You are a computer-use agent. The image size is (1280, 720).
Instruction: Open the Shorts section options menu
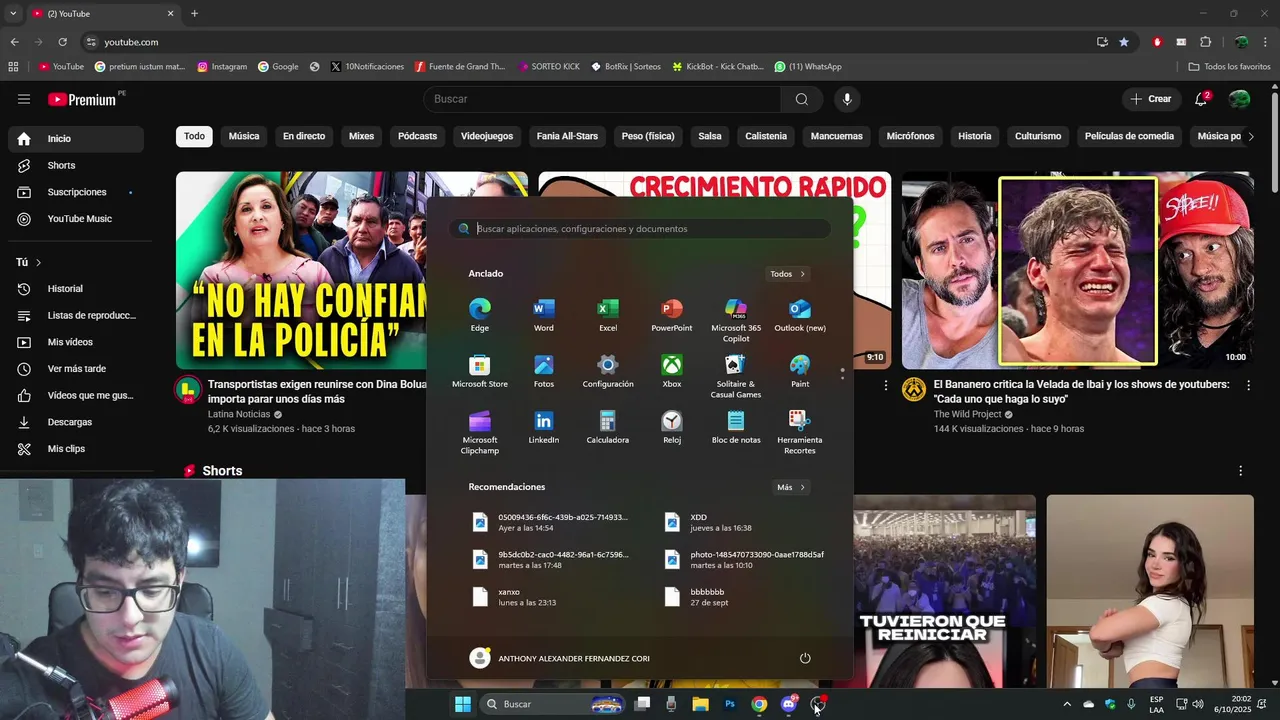pyautogui.click(x=1241, y=471)
